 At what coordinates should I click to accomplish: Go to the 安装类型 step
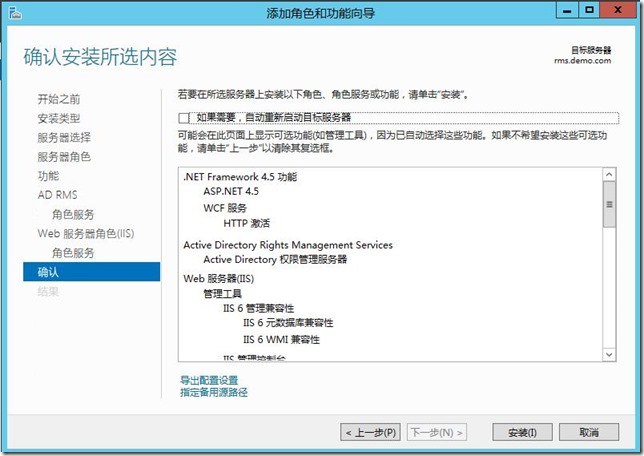click(59, 118)
